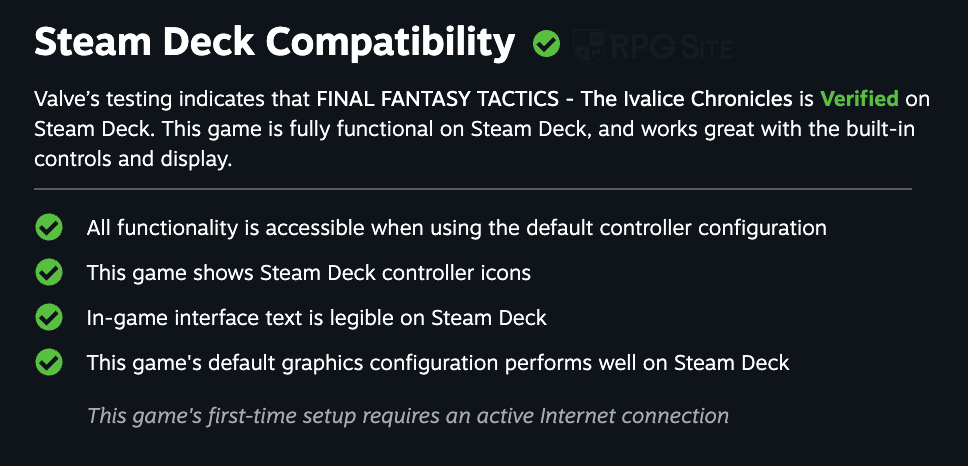Click the italic first-time setup Internet note
968x466 pixels.
pyautogui.click(x=408, y=414)
